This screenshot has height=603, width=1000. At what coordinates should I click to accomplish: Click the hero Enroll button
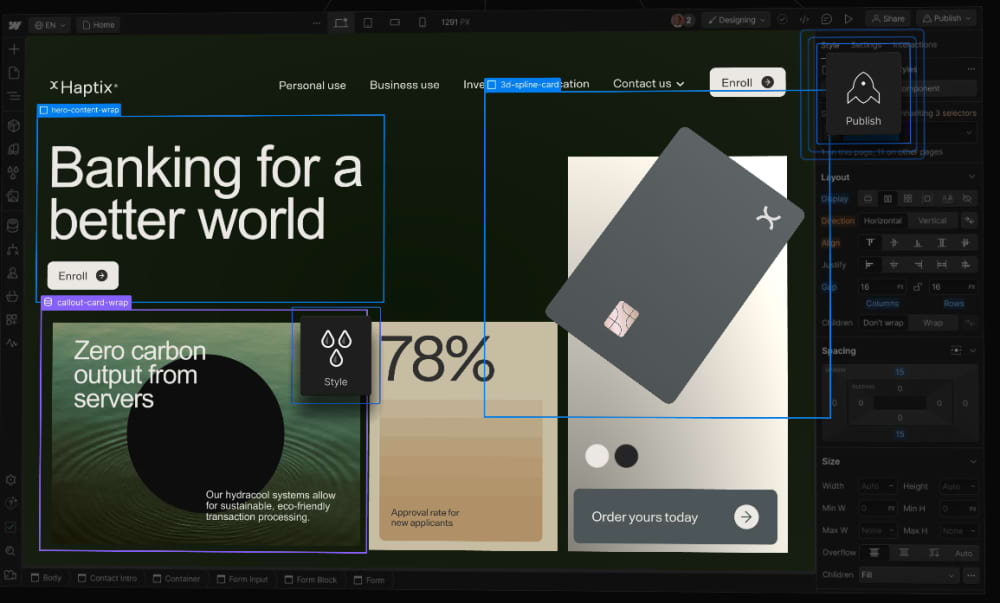83,275
